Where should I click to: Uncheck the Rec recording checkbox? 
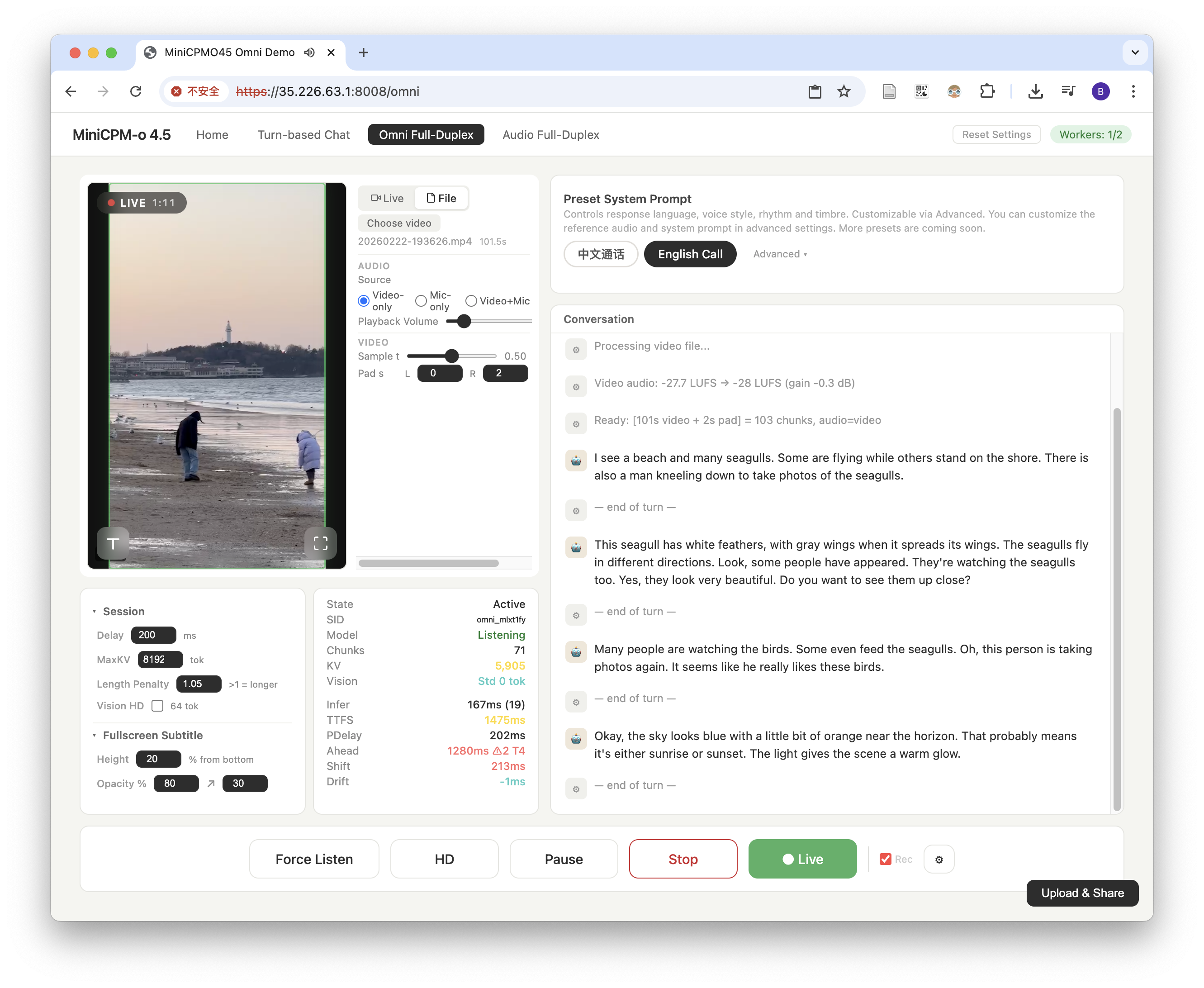point(886,860)
